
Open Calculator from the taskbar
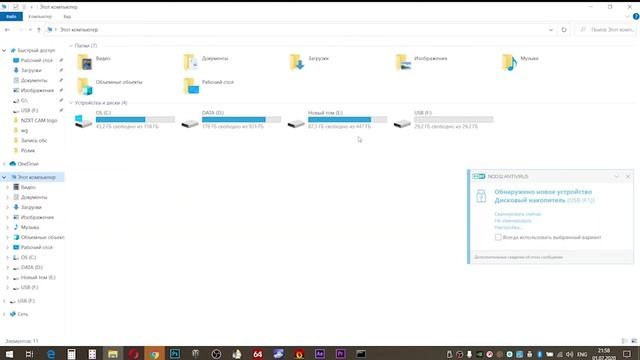click(71, 354)
